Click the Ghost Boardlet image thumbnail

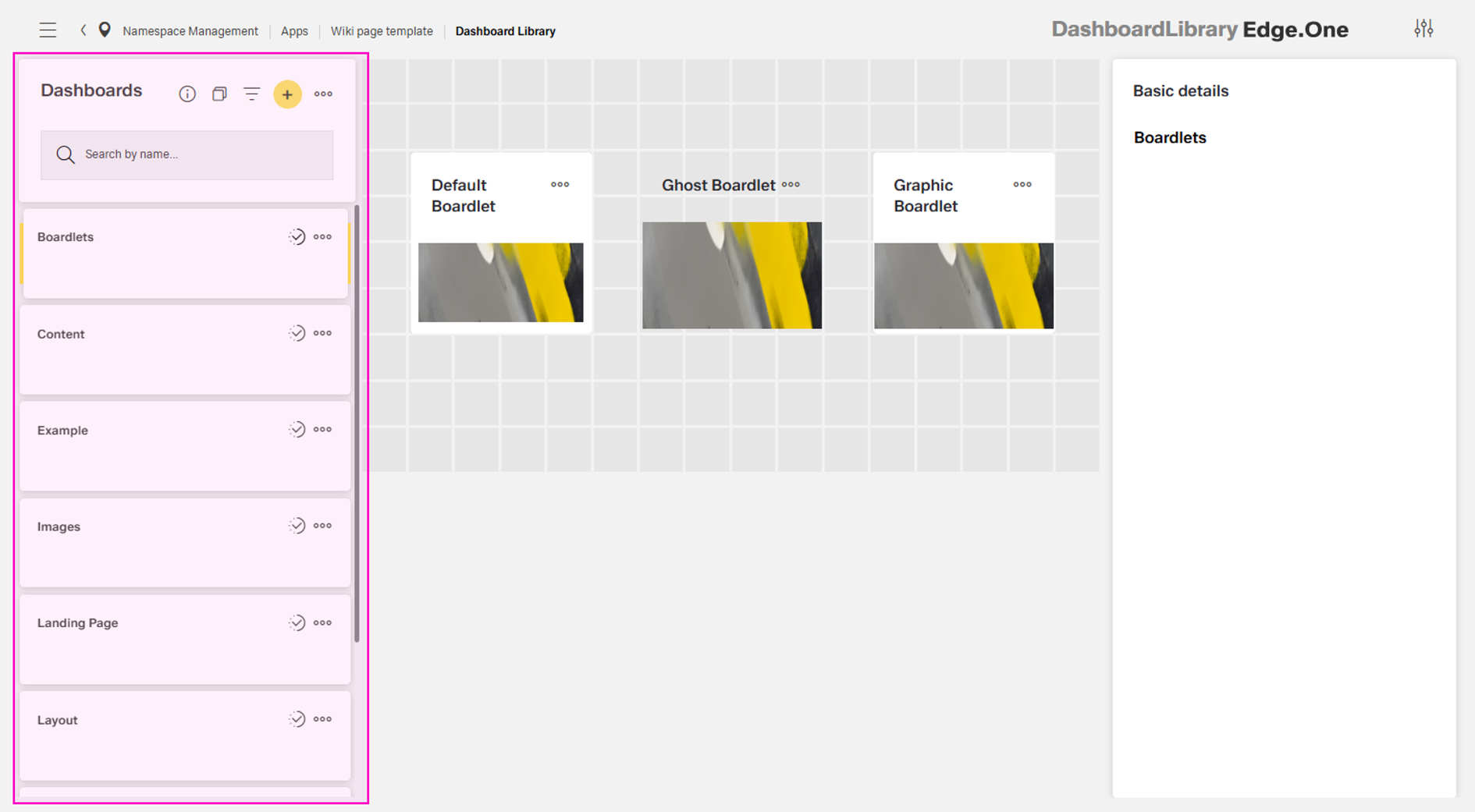pos(731,275)
